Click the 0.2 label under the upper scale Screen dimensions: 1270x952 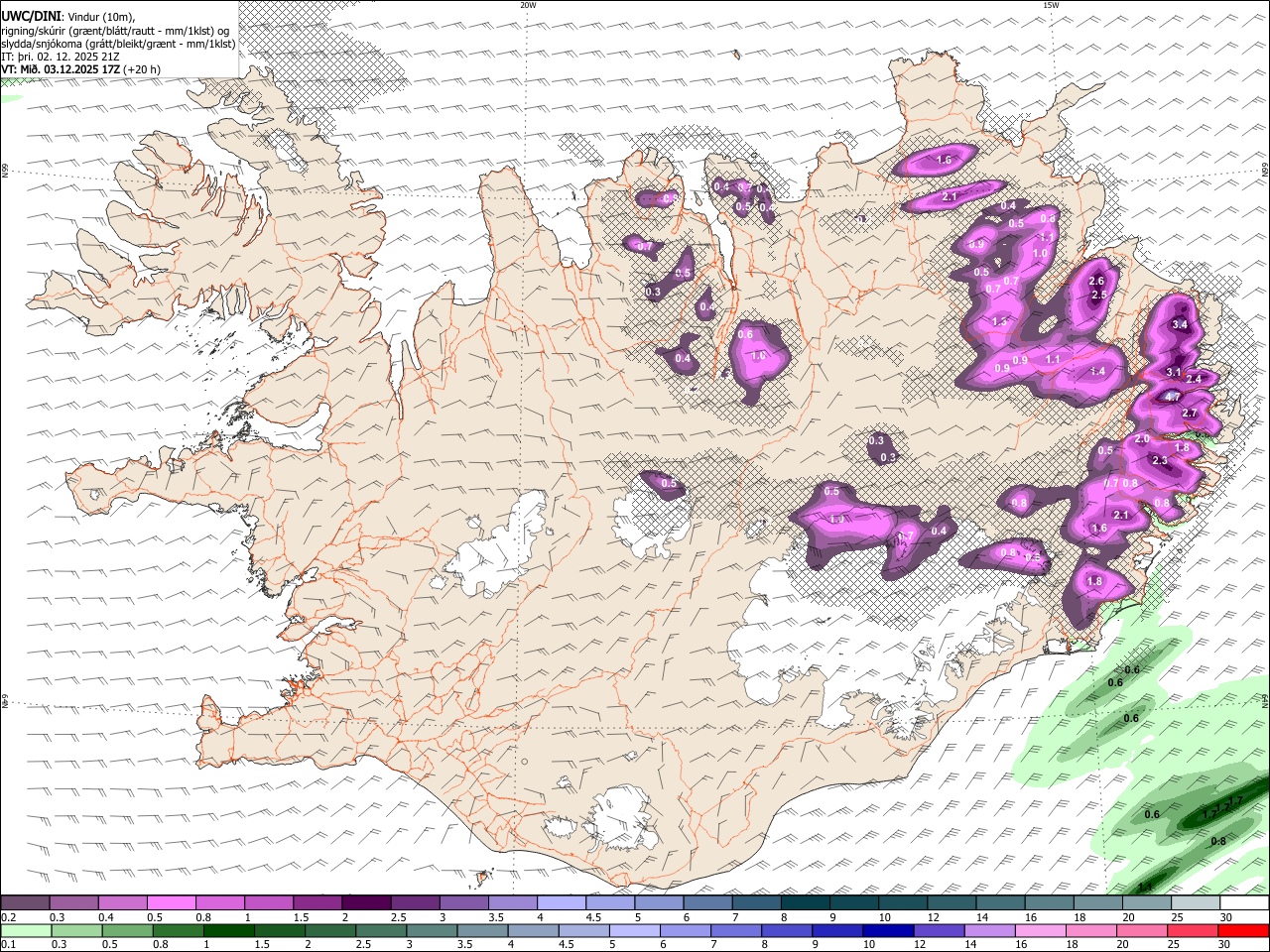coord(8,917)
